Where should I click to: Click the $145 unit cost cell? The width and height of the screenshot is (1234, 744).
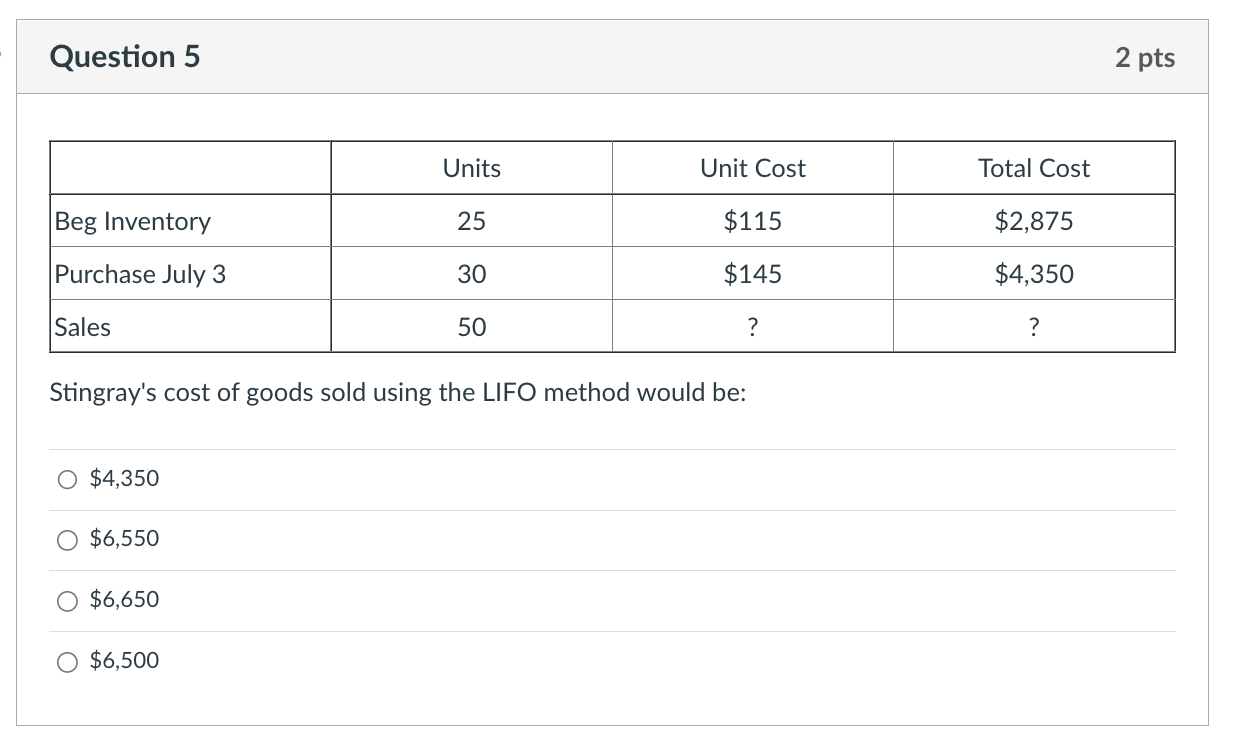pos(752,274)
